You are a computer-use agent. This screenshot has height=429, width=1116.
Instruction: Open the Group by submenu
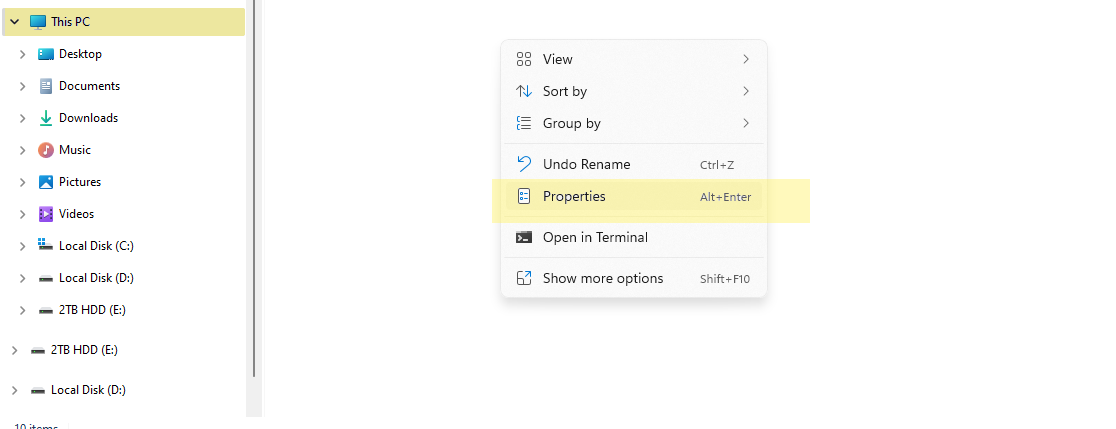click(x=633, y=123)
